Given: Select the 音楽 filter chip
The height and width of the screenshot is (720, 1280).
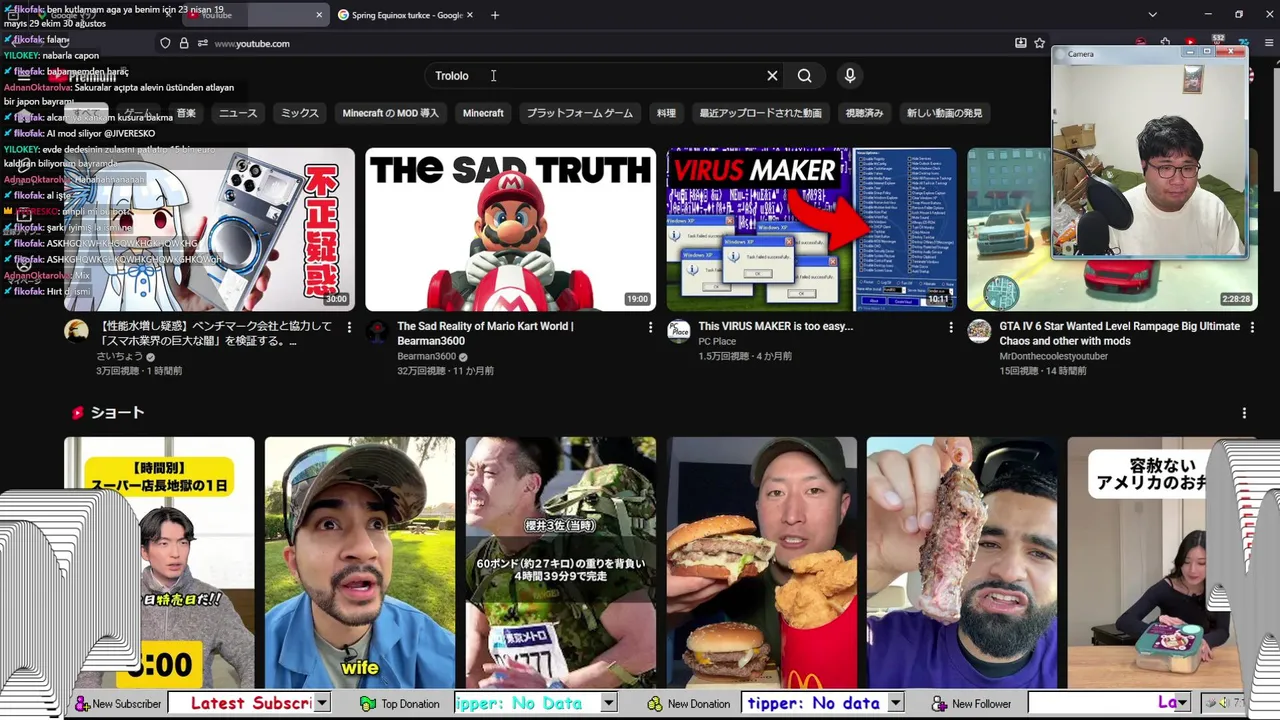Looking at the screenshot, I should 186,113.
